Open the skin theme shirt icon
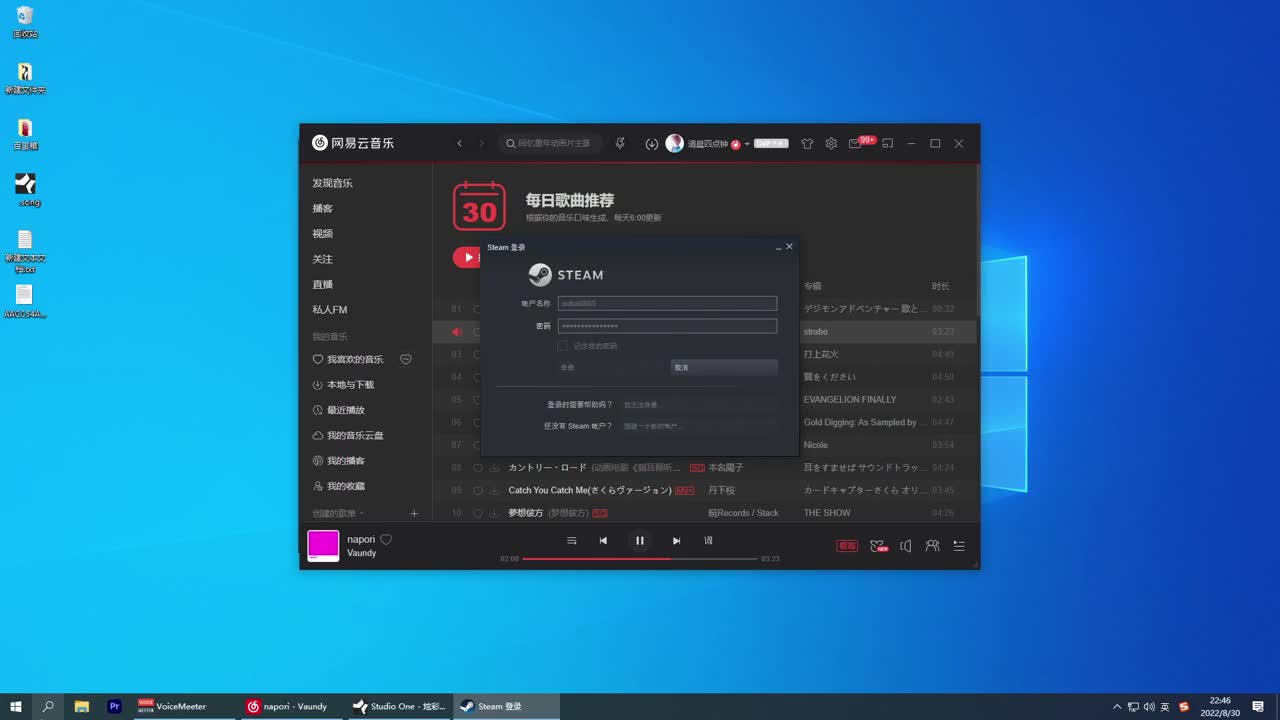 [808, 144]
